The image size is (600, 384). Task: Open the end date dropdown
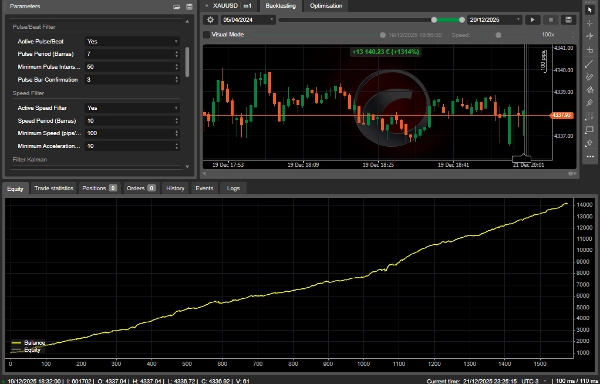click(495, 20)
